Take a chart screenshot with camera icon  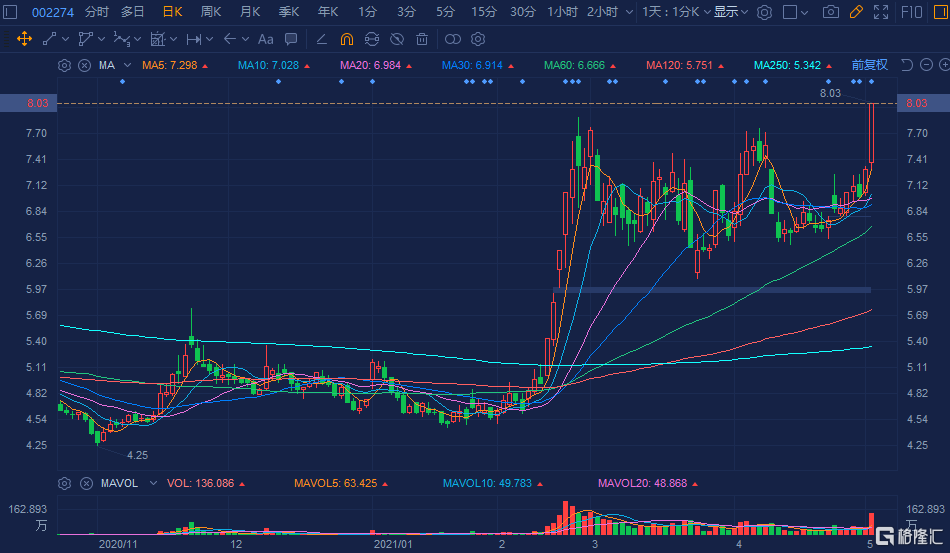[x=831, y=12]
